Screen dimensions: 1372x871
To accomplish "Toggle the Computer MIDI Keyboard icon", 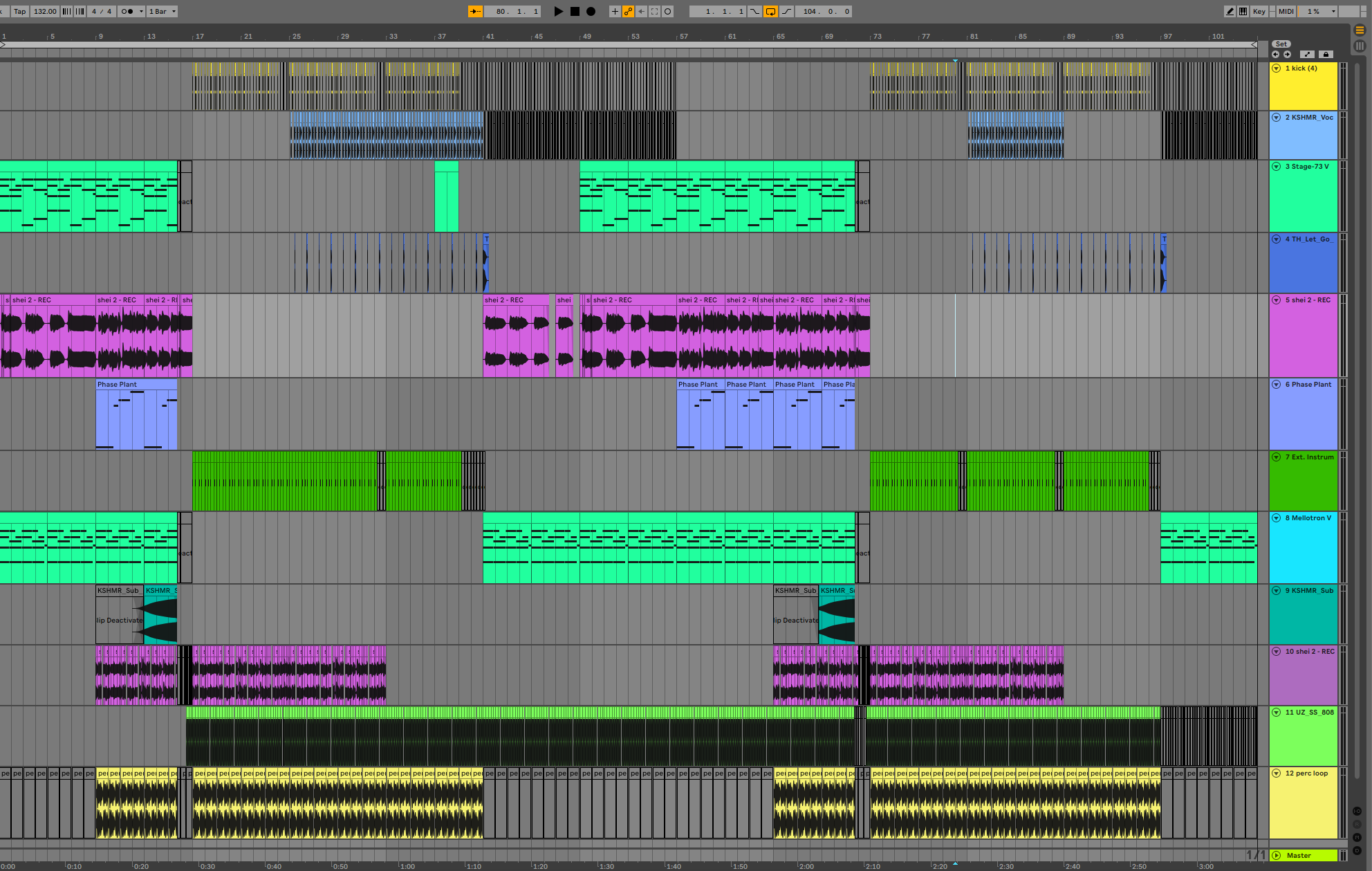I will click(1243, 12).
